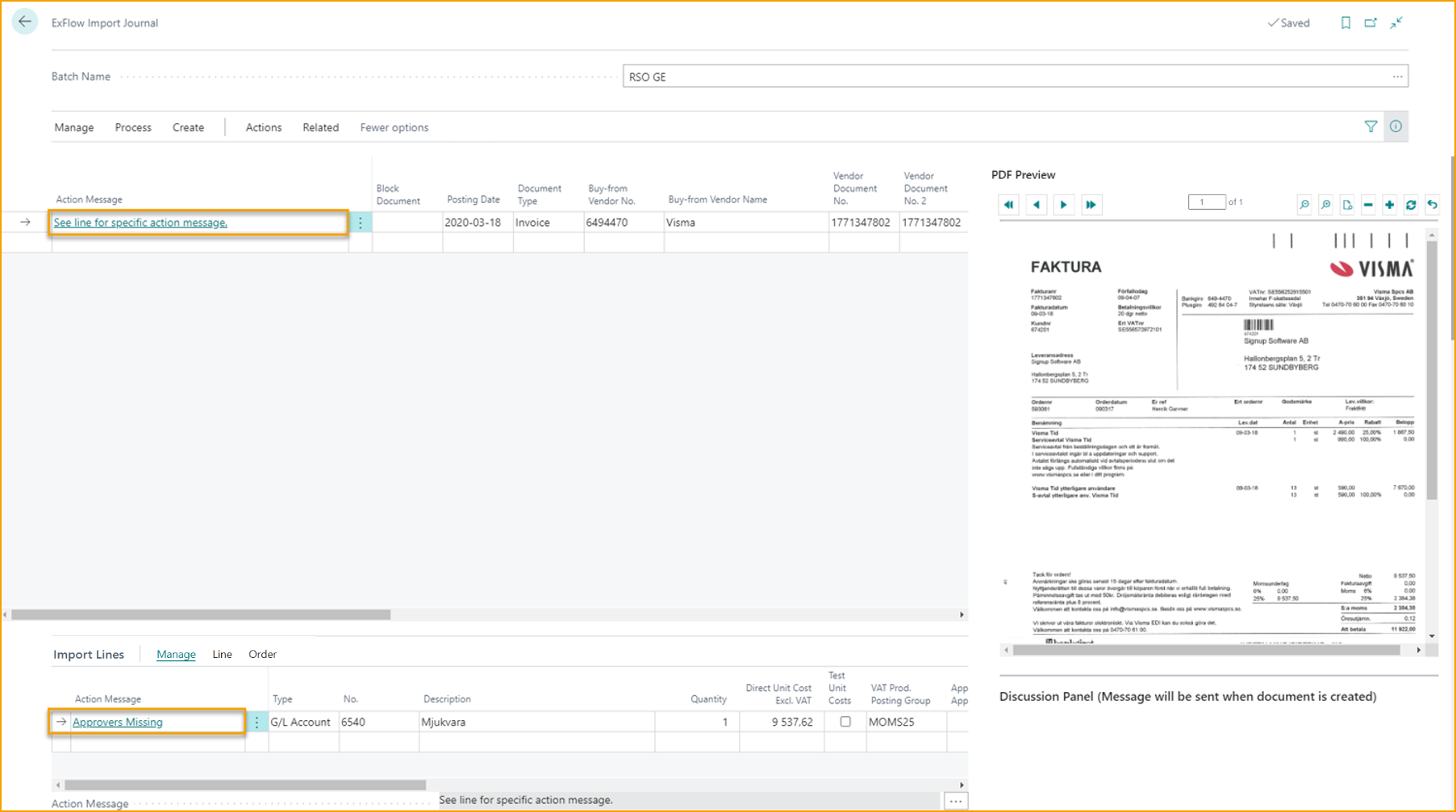Select Vendor Document No. cell 1771347802
Viewport: 1456px width, 812px height.
(x=864, y=223)
